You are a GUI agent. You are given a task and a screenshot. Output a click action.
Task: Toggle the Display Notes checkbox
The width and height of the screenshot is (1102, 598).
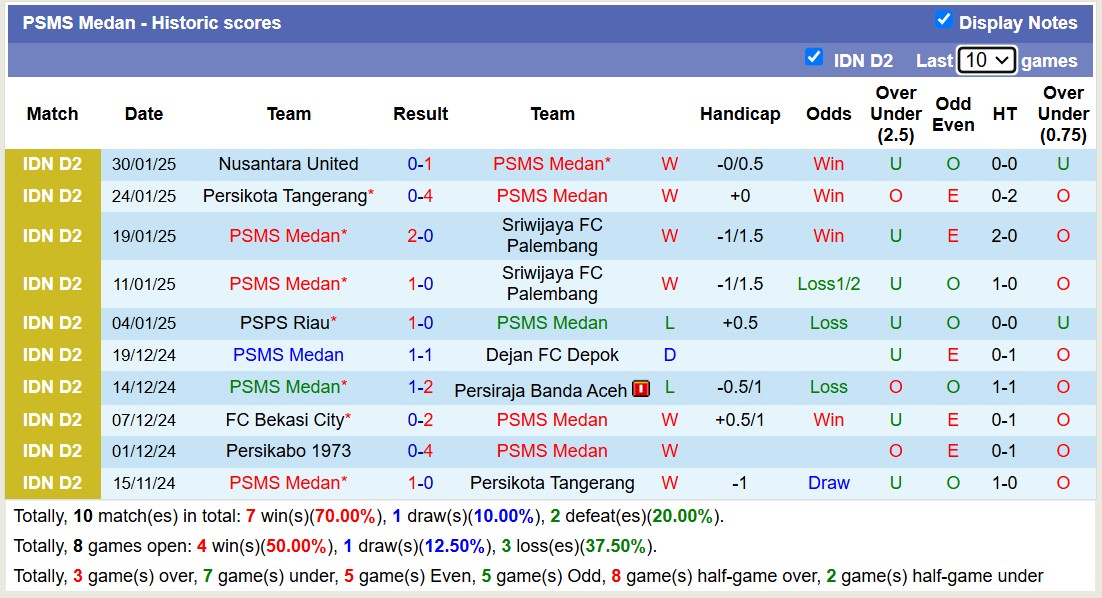pos(943,20)
